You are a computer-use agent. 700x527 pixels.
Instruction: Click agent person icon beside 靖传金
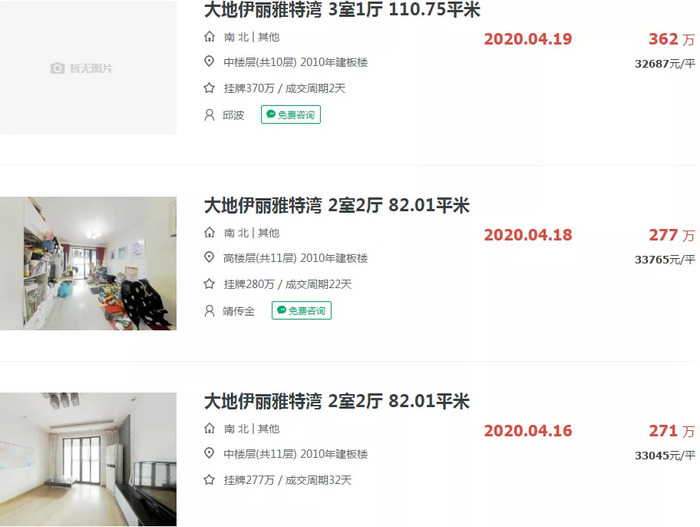click(209, 310)
